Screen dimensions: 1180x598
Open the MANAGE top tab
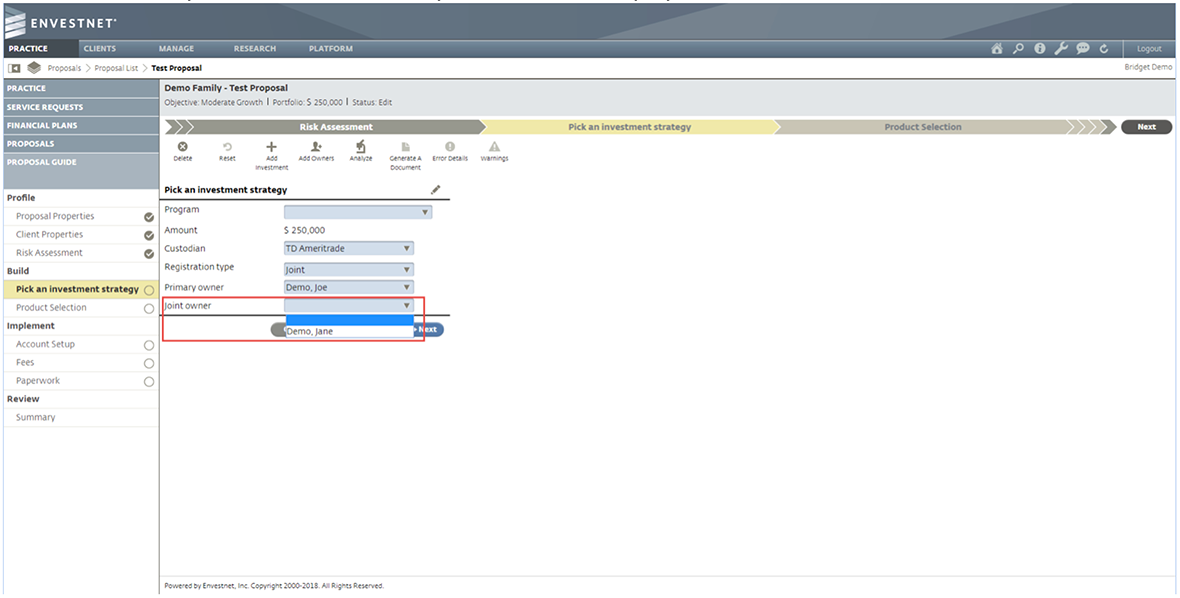coord(176,48)
